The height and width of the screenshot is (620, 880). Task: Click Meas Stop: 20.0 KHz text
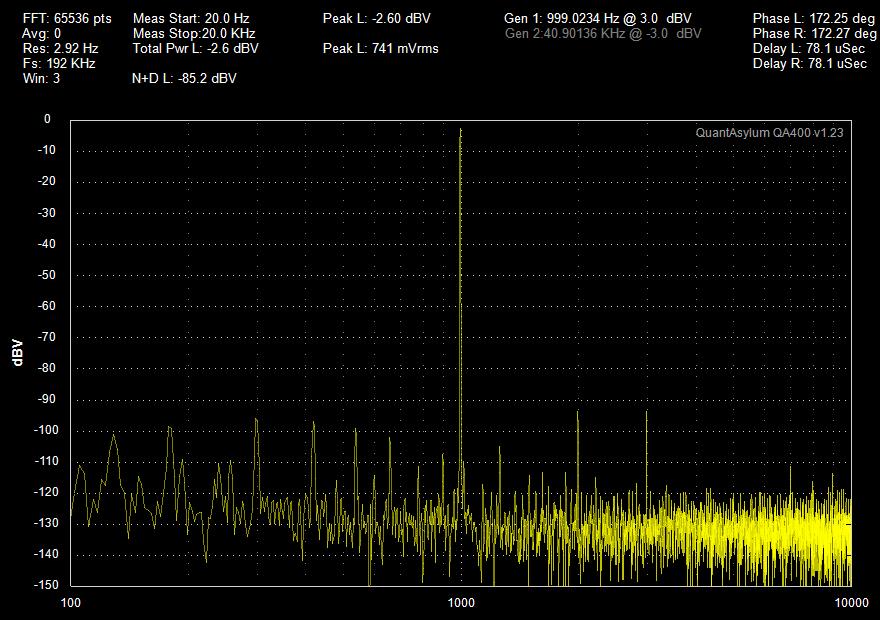pos(194,34)
